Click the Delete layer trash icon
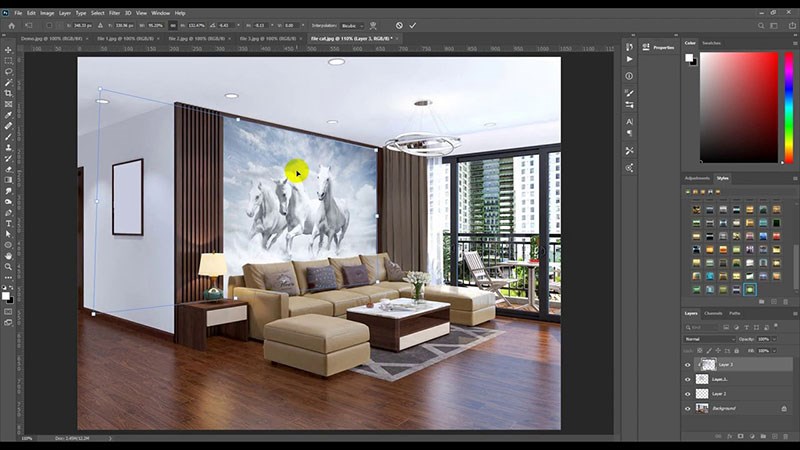The image size is (800, 450). tap(786, 436)
